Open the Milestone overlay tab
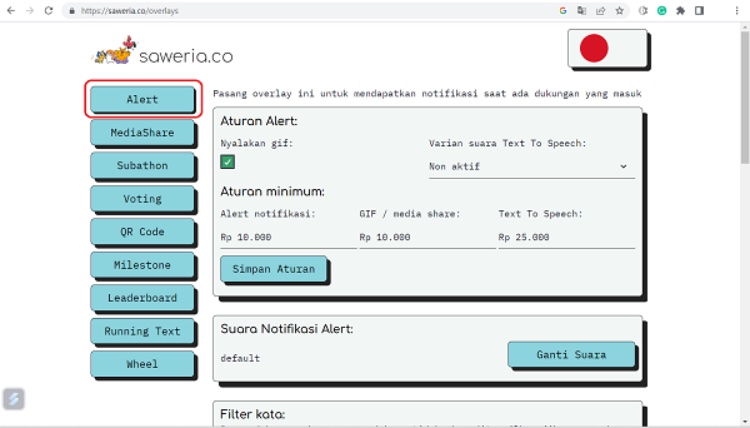Image resolution: width=750 pixels, height=428 pixels. pos(143,265)
